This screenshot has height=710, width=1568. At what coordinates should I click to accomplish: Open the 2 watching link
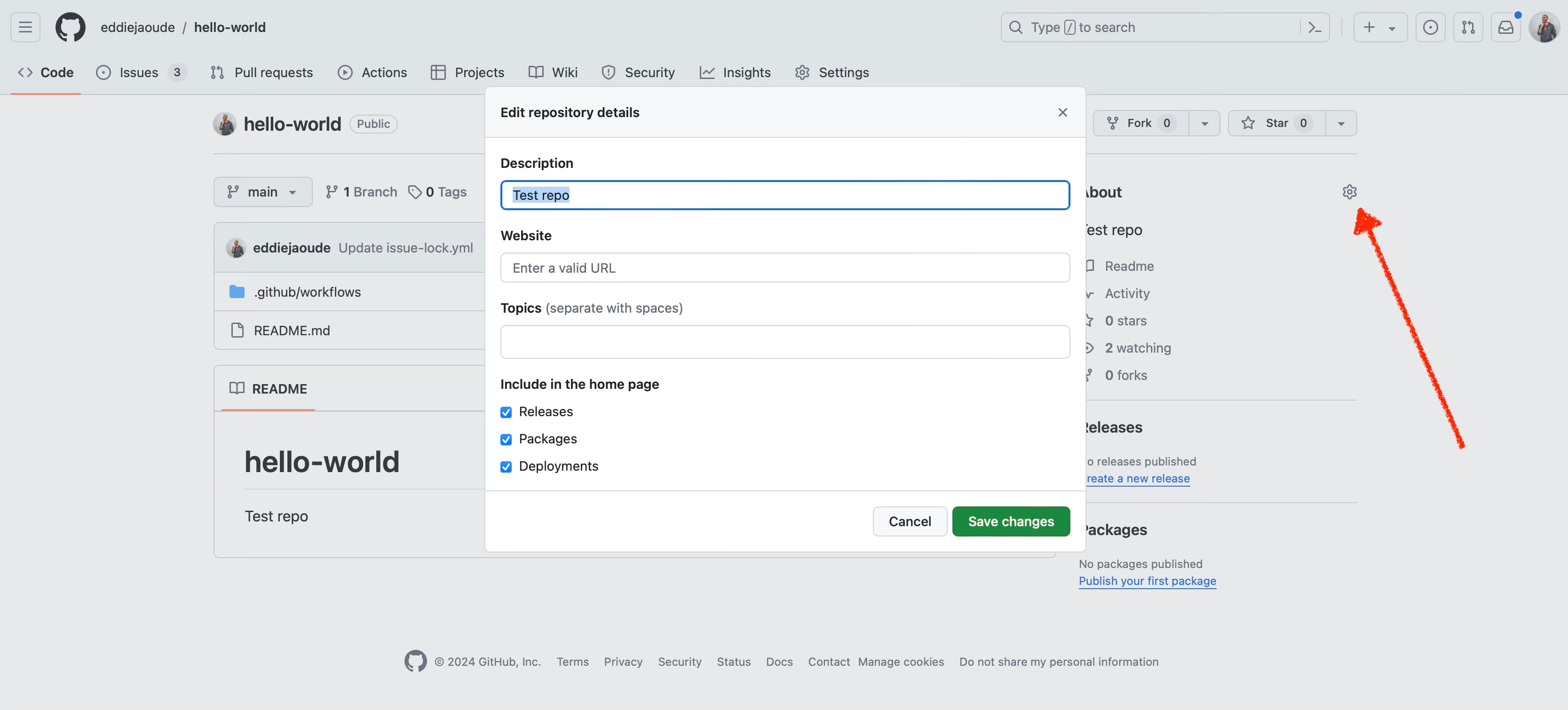click(x=1138, y=348)
